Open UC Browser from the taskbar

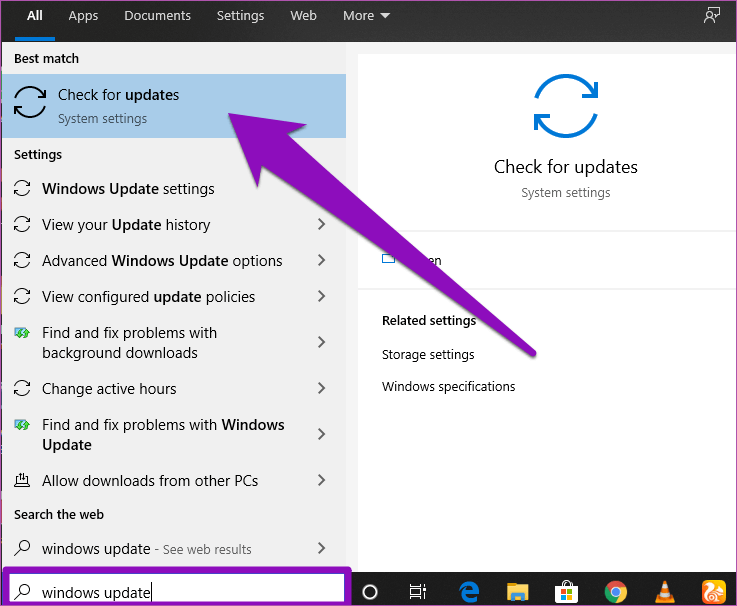tap(713, 591)
